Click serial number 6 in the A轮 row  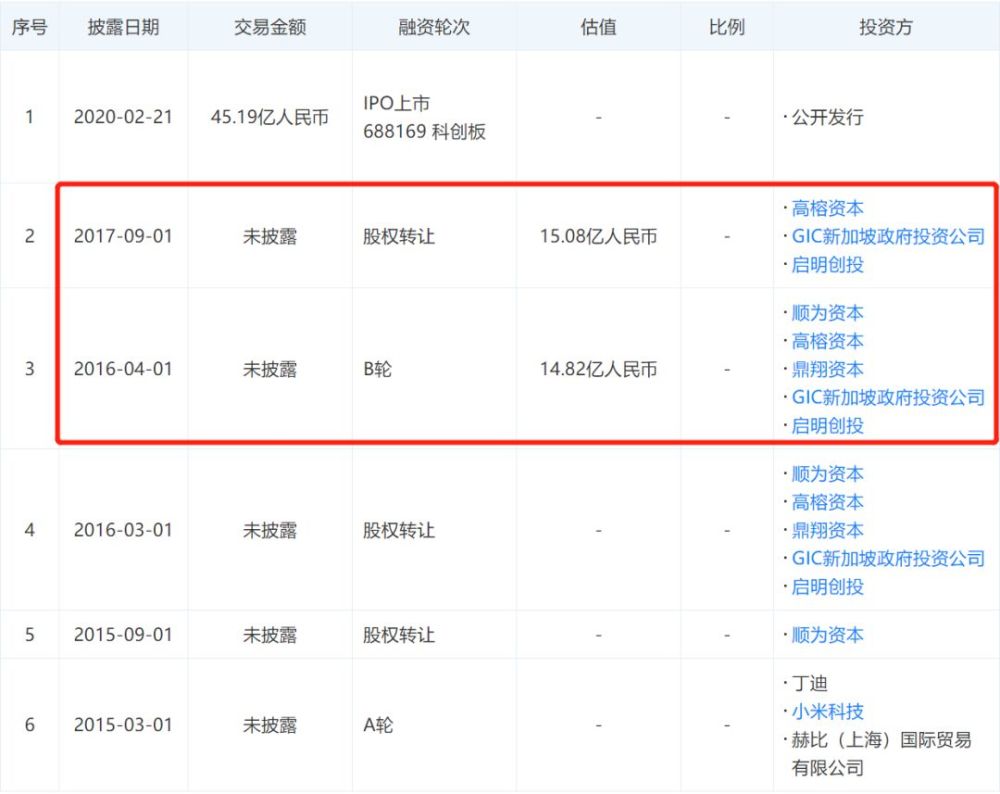click(29, 725)
